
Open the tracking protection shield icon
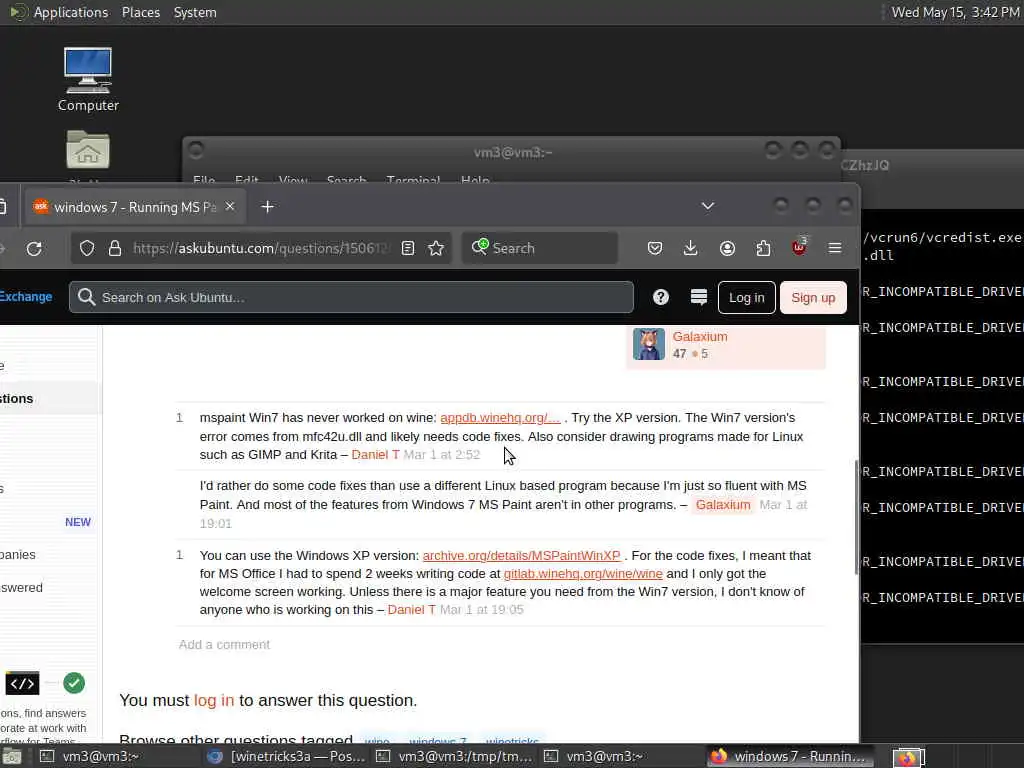[87, 248]
